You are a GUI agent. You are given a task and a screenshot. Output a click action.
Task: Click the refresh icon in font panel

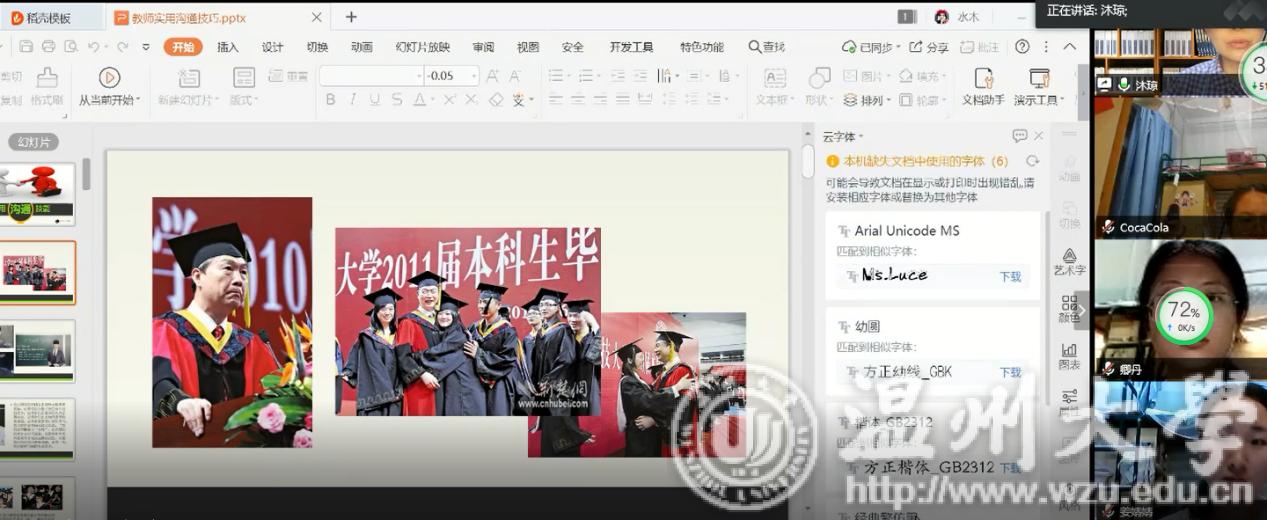coord(1032,161)
